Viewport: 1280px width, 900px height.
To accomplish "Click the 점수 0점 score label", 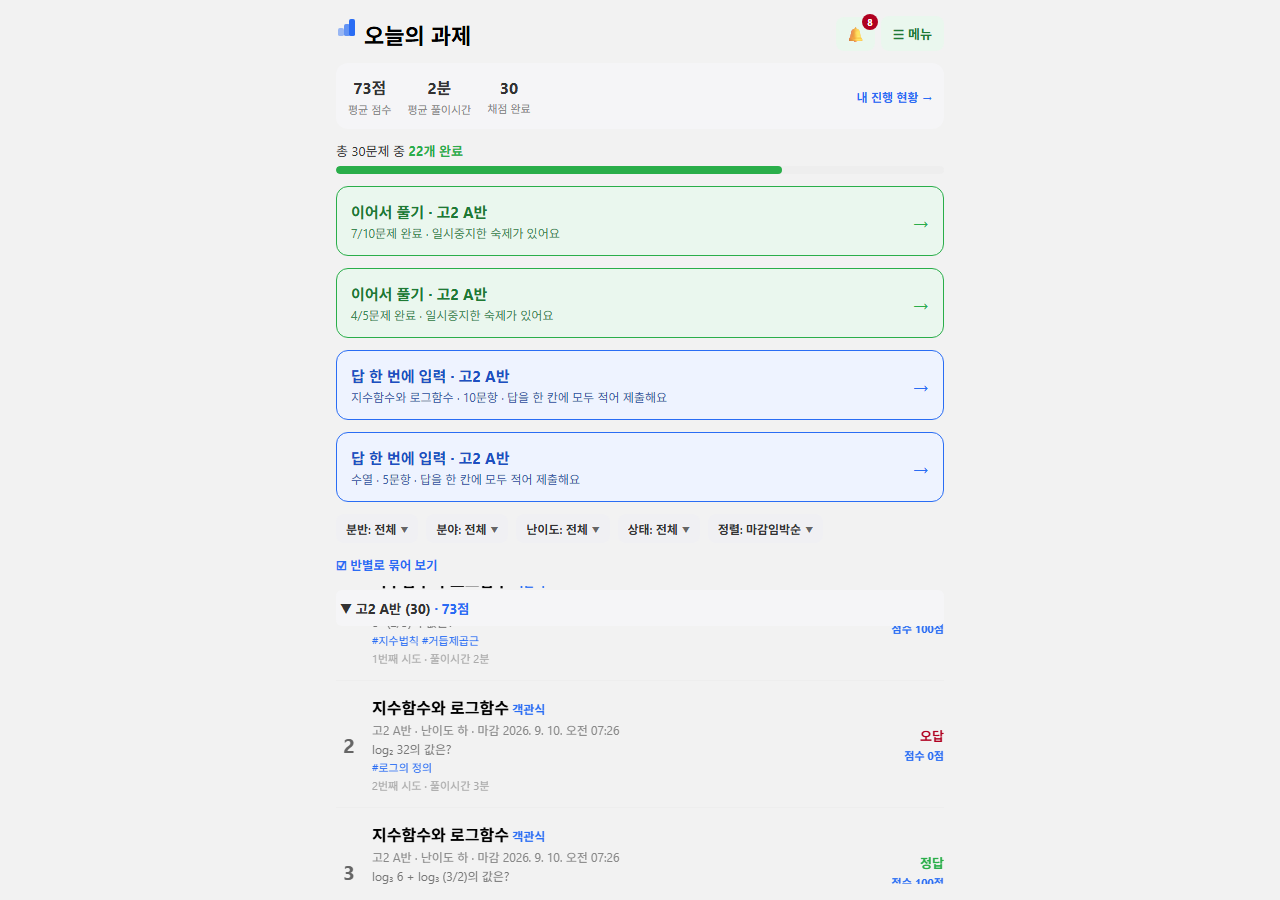I will point(924,756).
